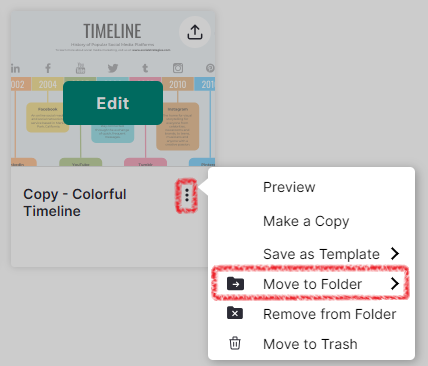Click the Edit button on the timeline
The width and height of the screenshot is (428, 366).
pos(113,103)
